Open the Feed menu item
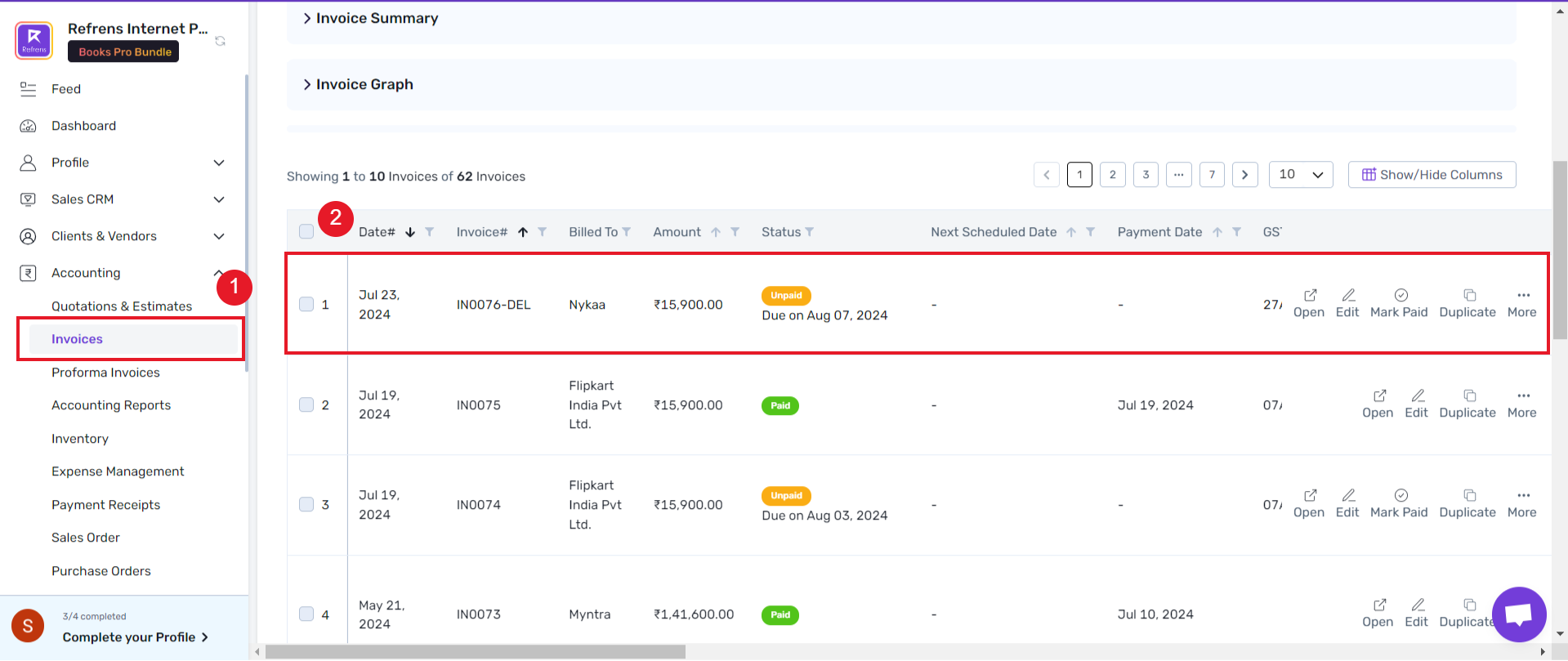 pyautogui.click(x=66, y=89)
